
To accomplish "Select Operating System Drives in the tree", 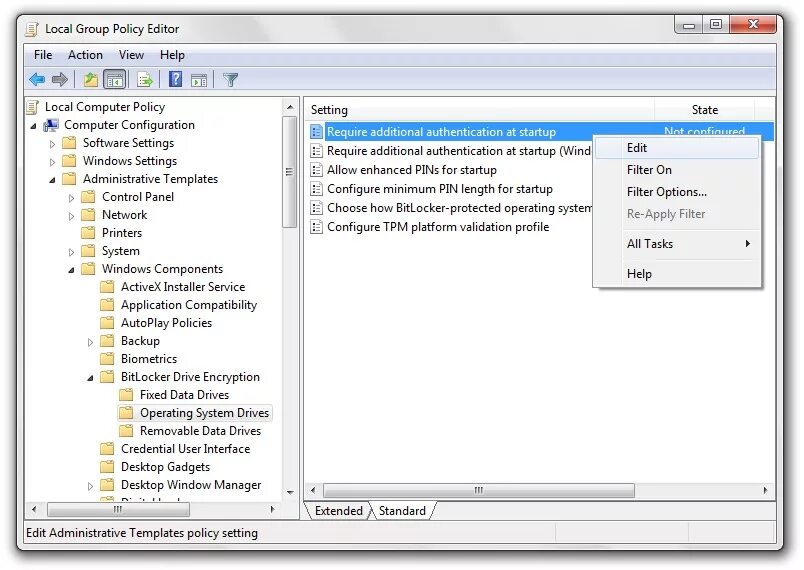I will coord(204,413).
